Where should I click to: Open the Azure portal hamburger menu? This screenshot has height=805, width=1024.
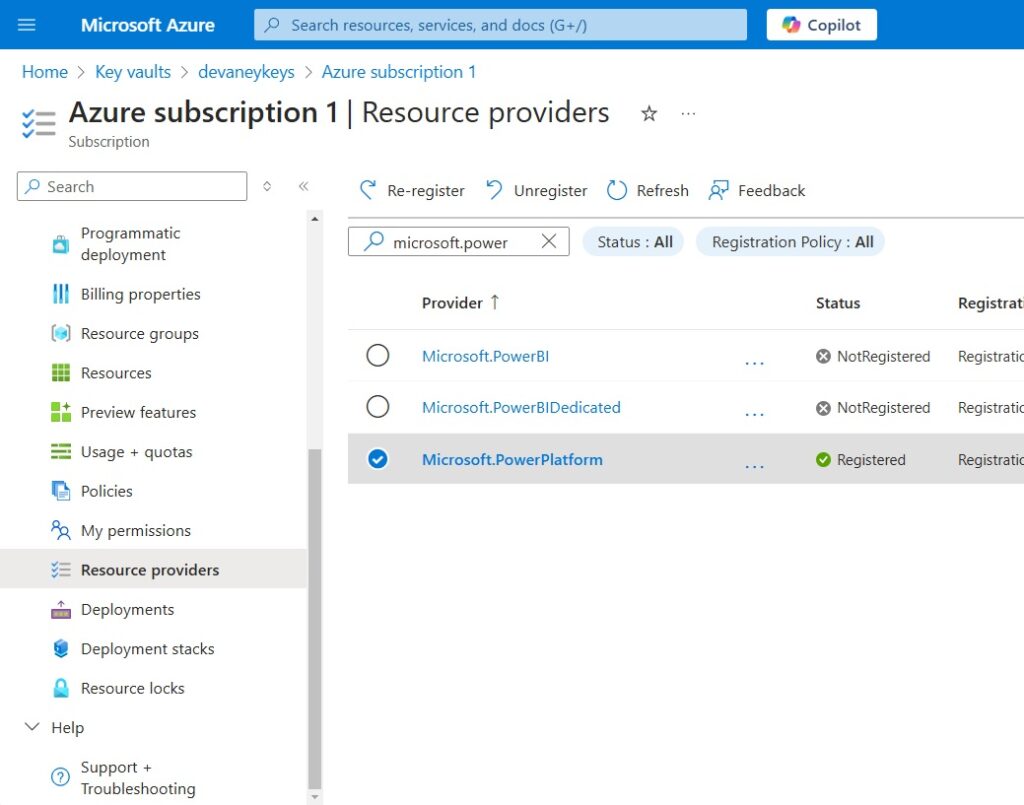tap(27, 25)
